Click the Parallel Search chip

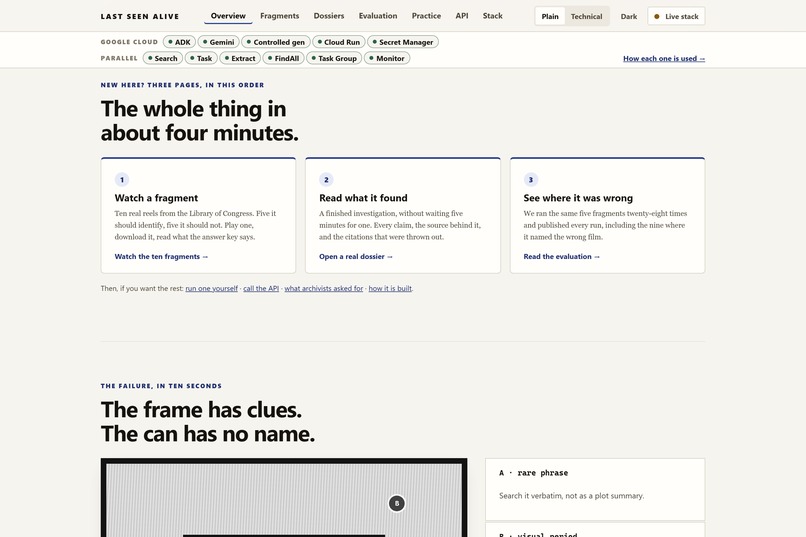163,59
